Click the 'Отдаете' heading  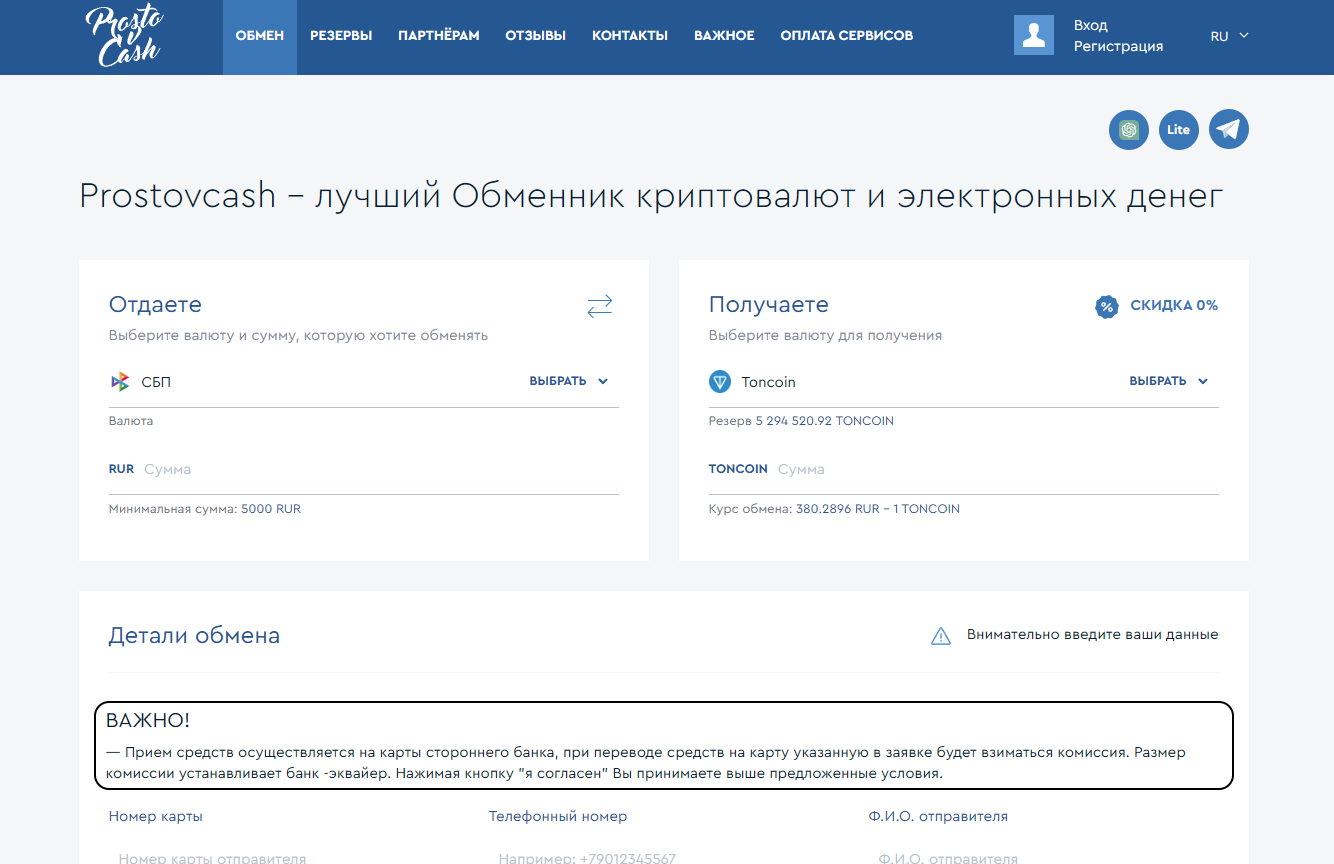[x=155, y=304]
